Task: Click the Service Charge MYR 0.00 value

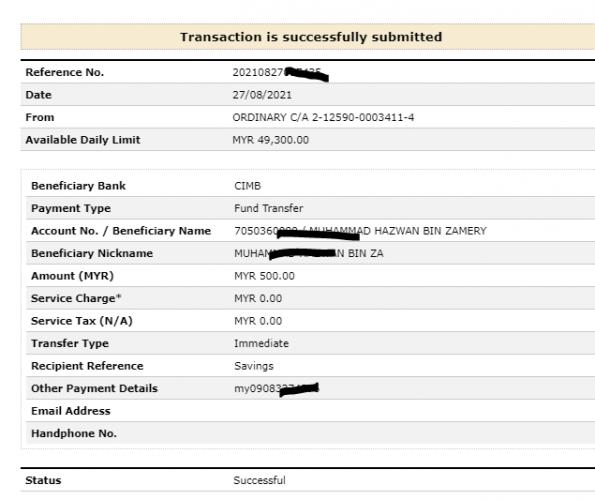Action: (x=258, y=299)
